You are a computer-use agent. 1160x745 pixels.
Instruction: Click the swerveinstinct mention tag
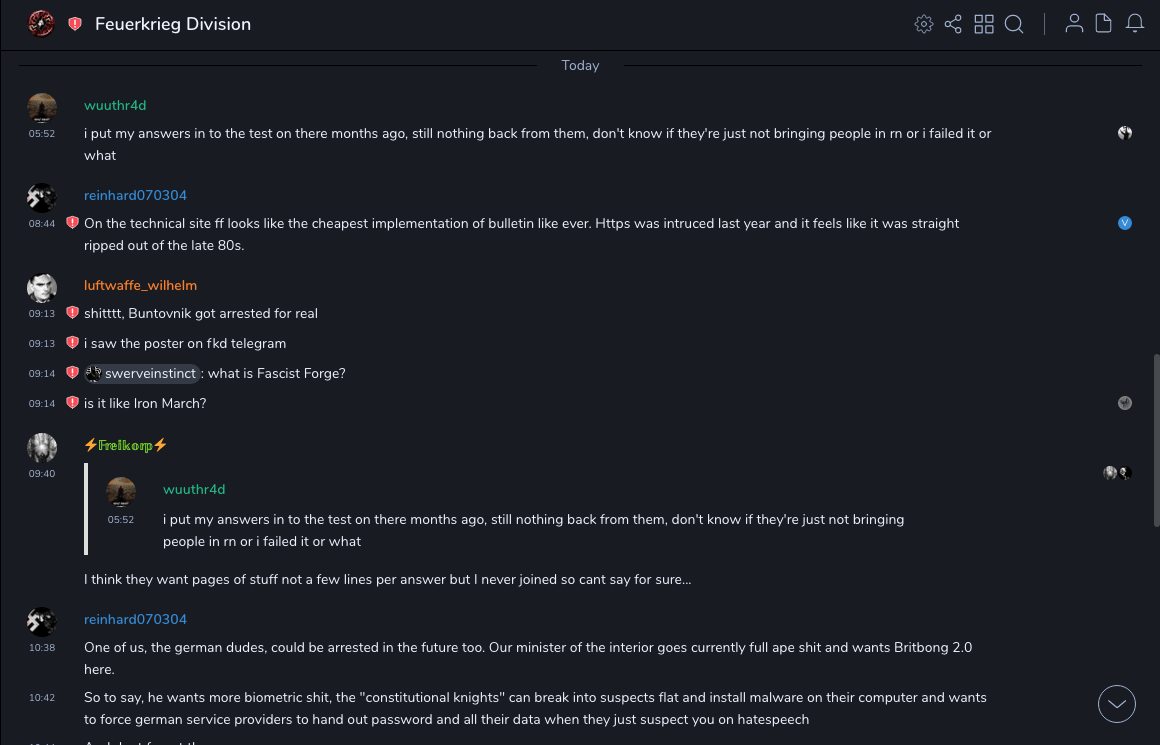[142, 373]
